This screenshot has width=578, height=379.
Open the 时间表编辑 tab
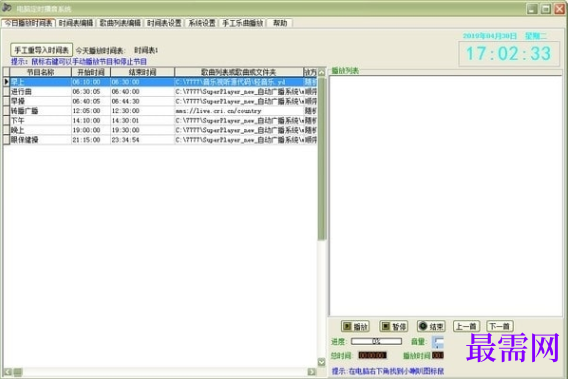point(76,23)
